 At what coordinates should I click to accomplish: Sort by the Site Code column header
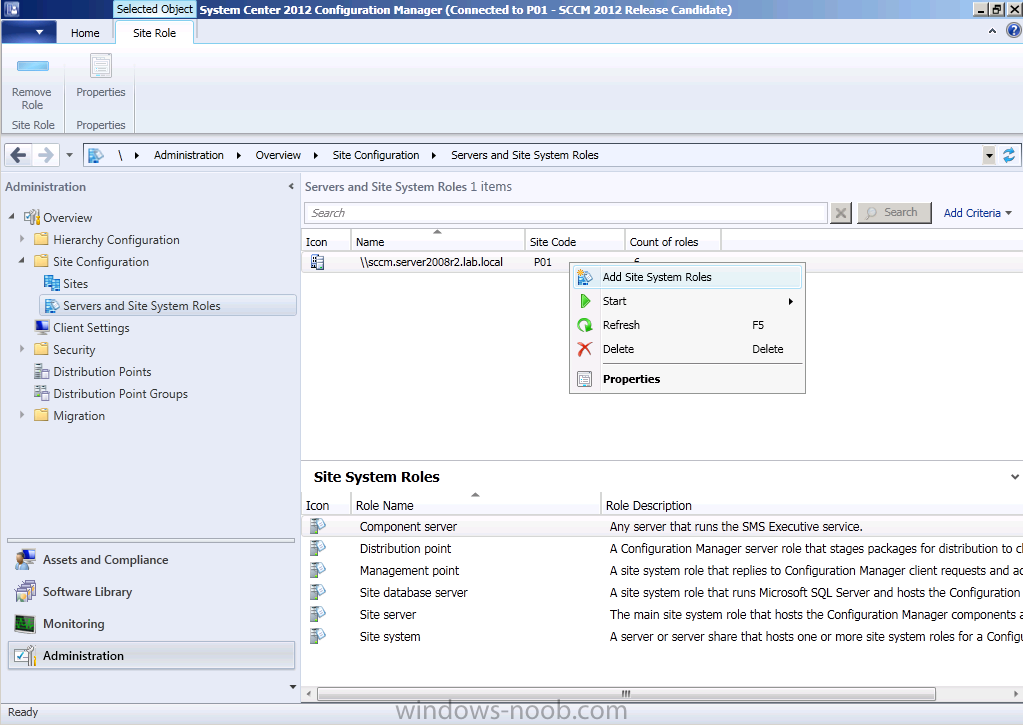click(575, 241)
